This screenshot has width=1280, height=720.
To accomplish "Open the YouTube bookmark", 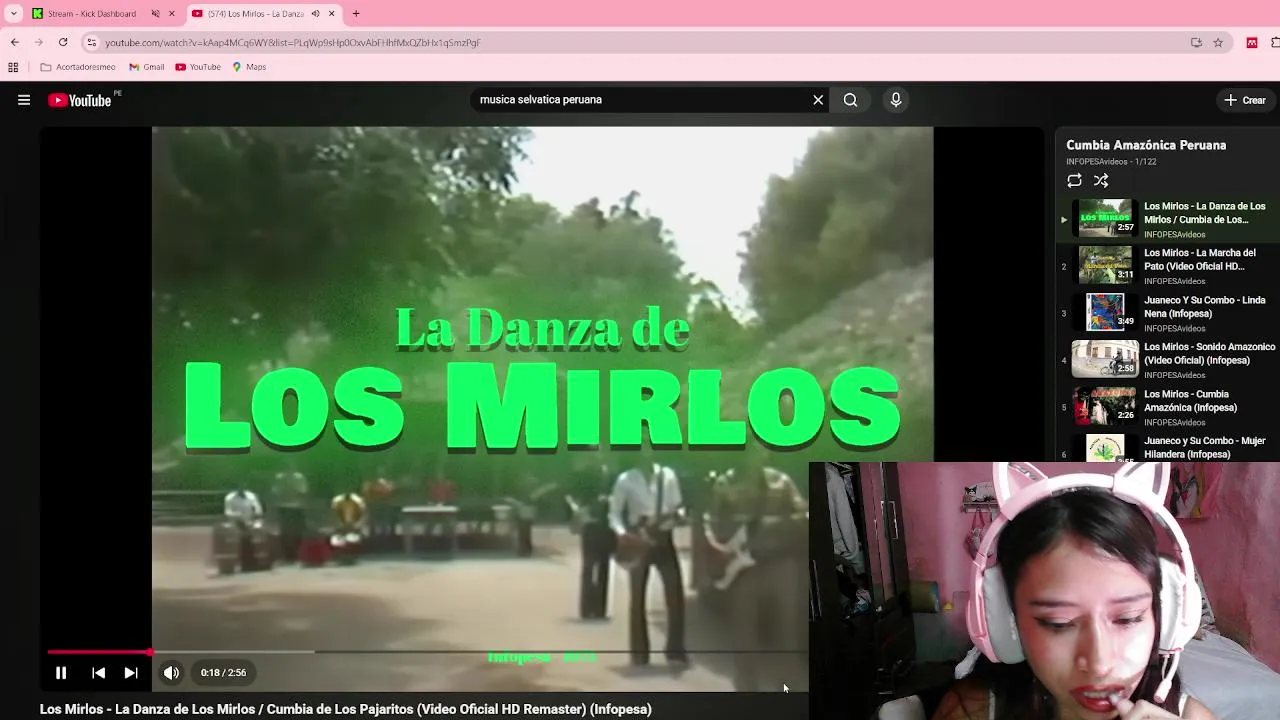I will click(198, 67).
